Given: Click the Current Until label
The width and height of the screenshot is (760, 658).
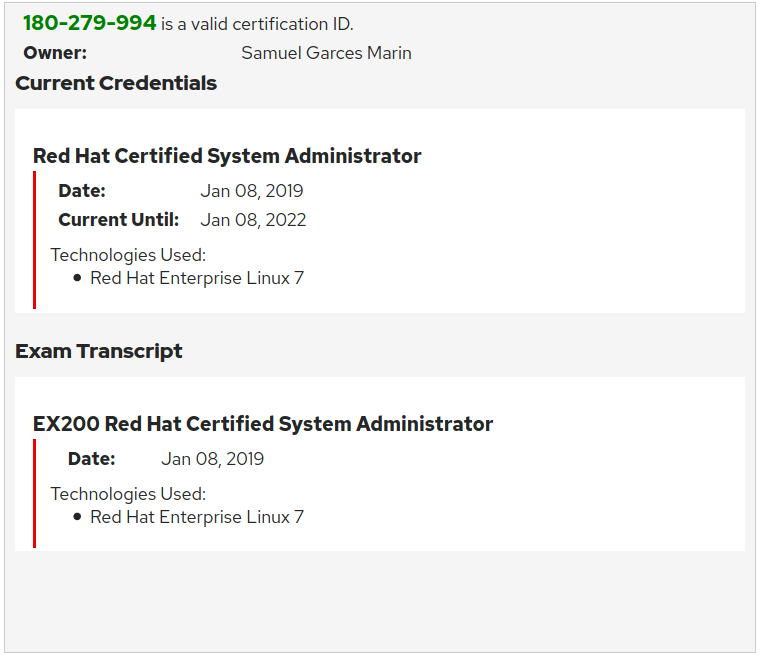Looking at the screenshot, I should [x=118, y=220].
